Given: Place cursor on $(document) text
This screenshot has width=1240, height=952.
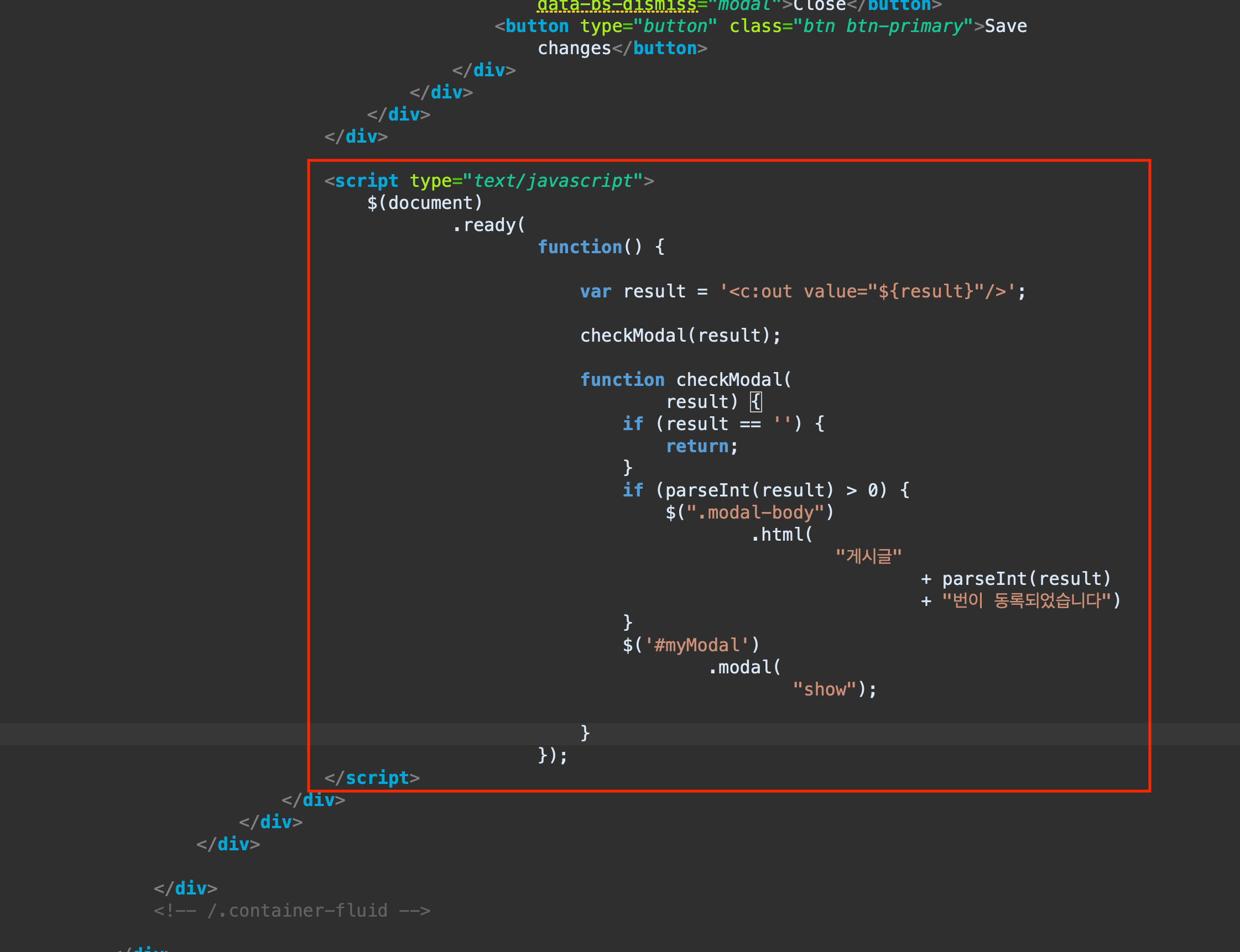Looking at the screenshot, I should point(425,203).
